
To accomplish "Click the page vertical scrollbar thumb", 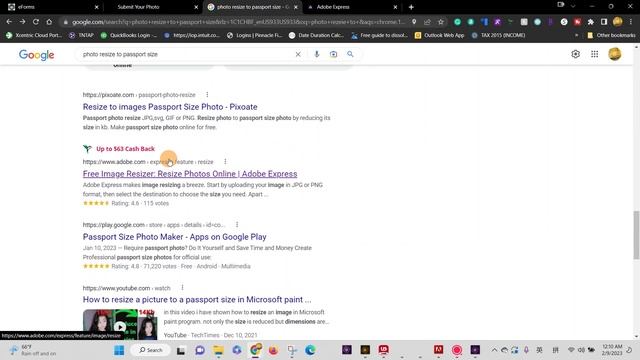I will (x=636, y=235).
